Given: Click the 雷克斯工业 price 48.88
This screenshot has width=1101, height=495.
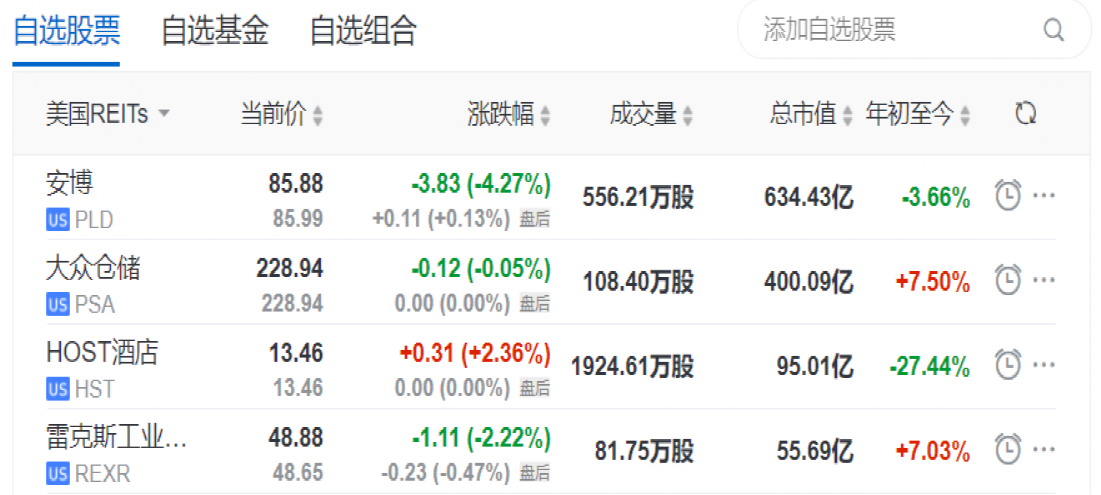Looking at the screenshot, I should click(296, 438).
